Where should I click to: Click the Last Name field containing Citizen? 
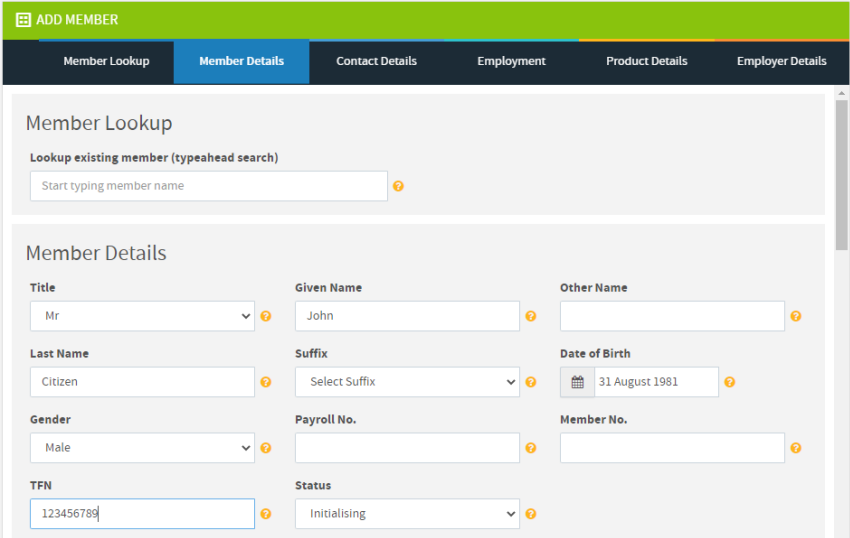142,382
